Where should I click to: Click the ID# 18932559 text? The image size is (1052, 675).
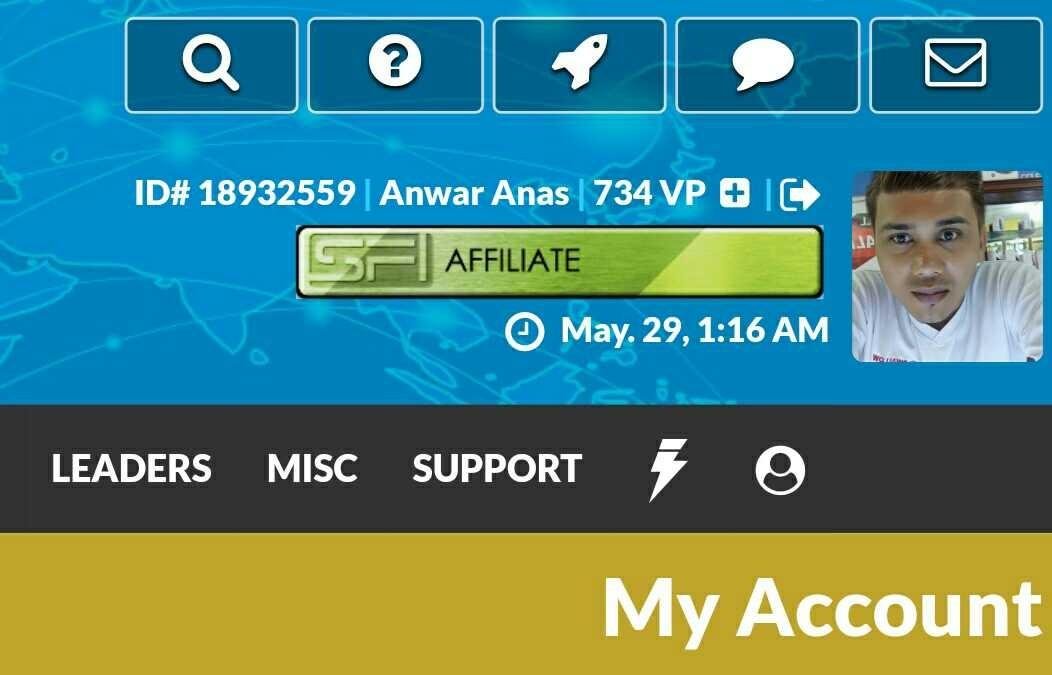click(245, 193)
